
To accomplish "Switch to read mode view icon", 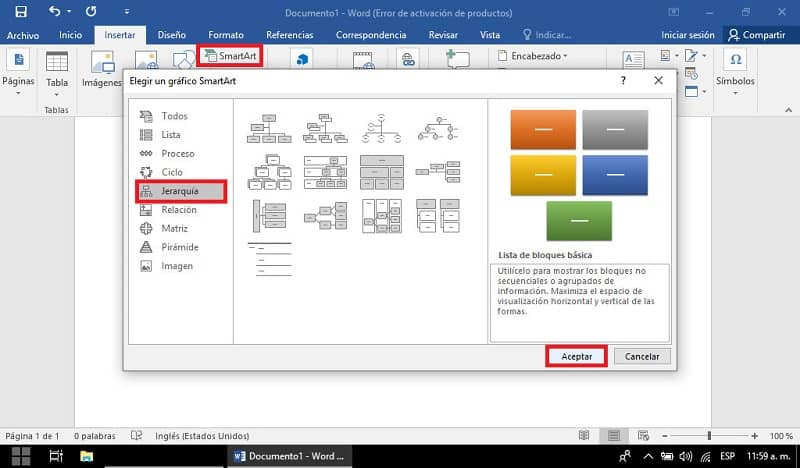I will pos(584,435).
